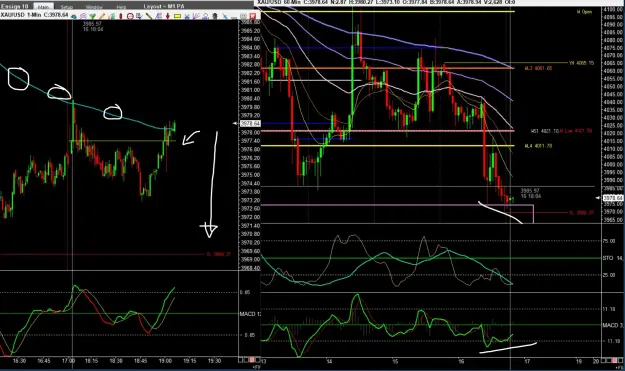Select the green diagonal line drawing tool
Screen dimensions: 625x371
tap(148, 16)
